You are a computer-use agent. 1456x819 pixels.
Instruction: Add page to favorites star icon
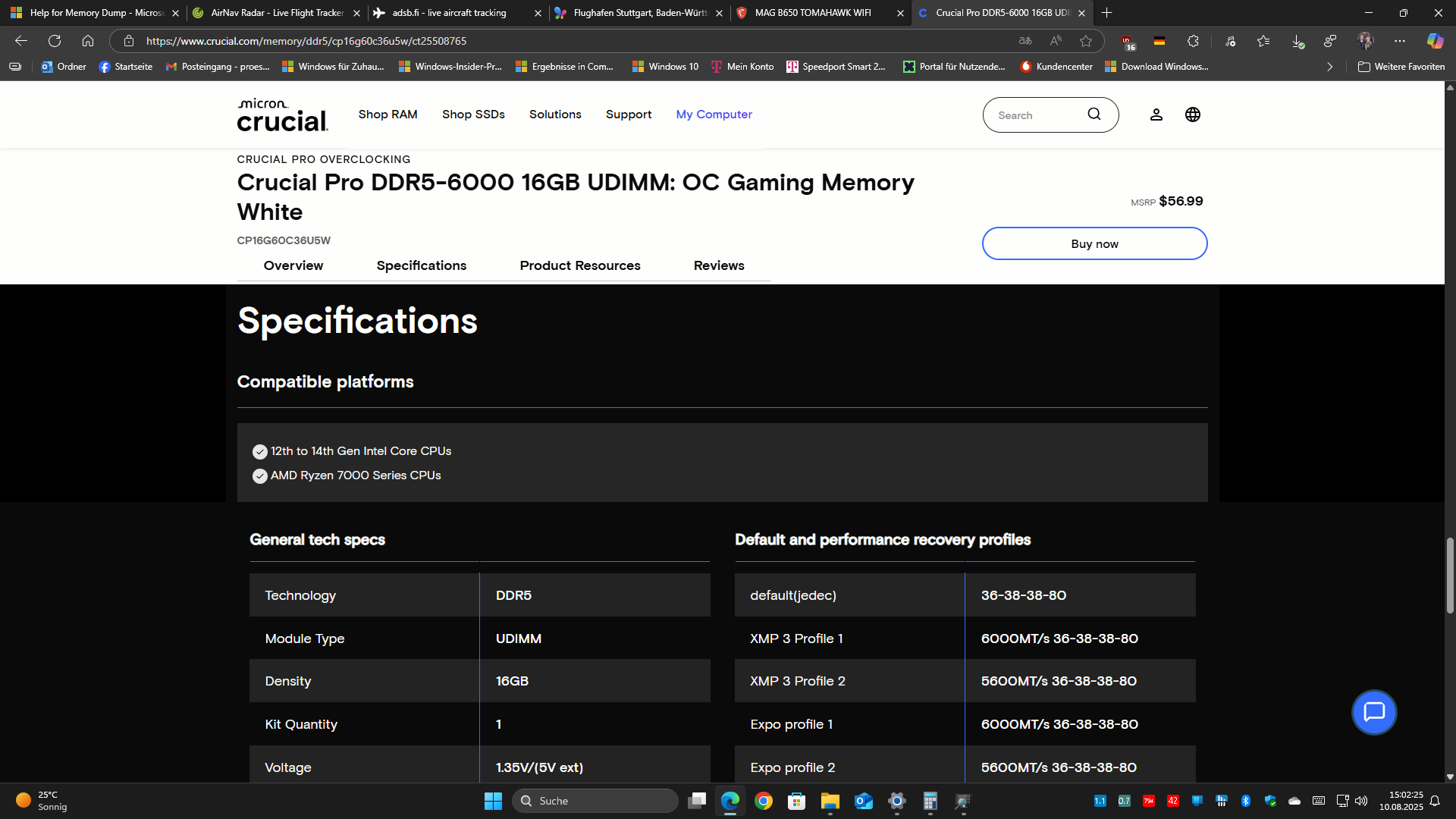tap(1086, 41)
